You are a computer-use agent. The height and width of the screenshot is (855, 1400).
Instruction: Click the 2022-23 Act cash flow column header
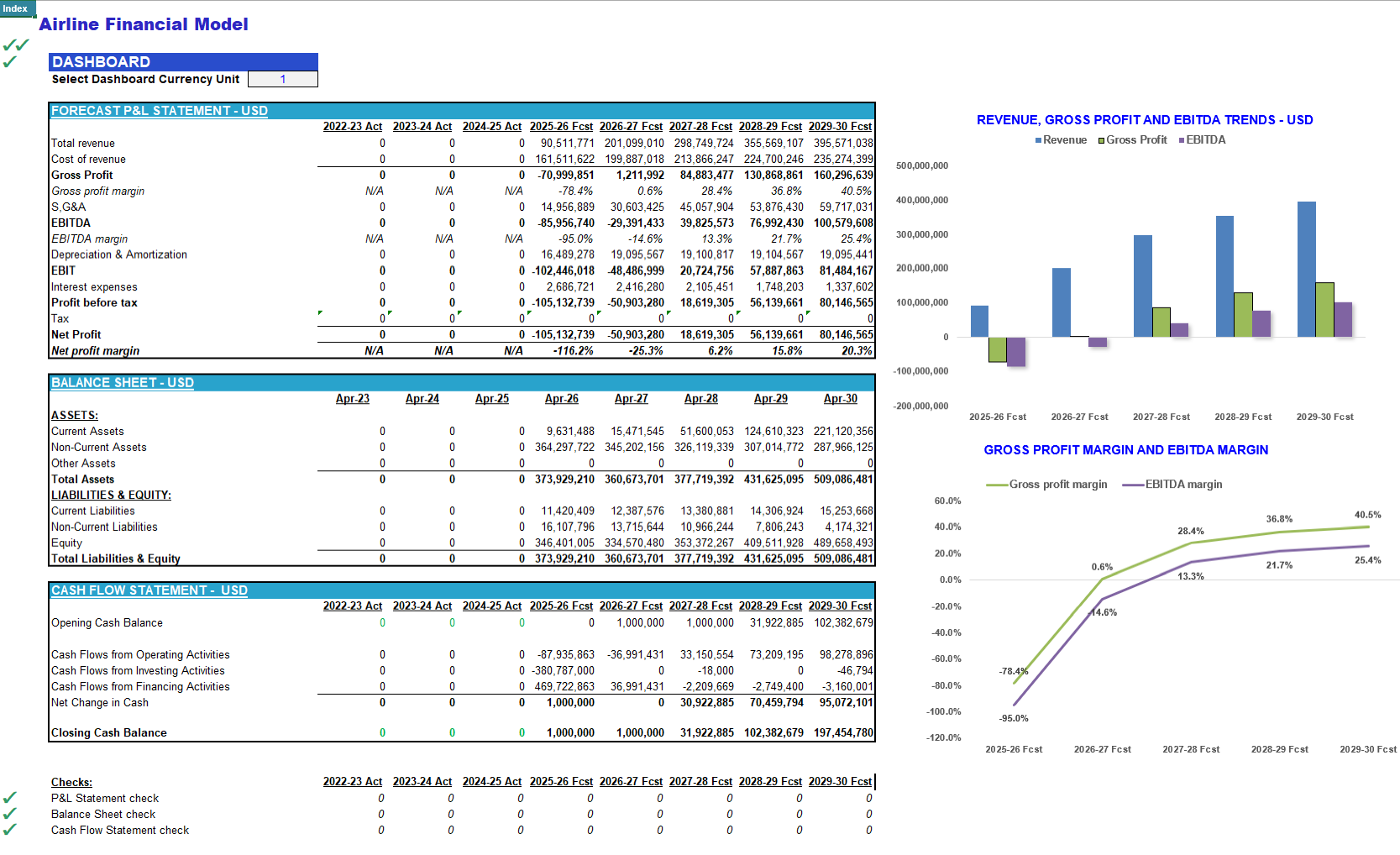tap(353, 606)
